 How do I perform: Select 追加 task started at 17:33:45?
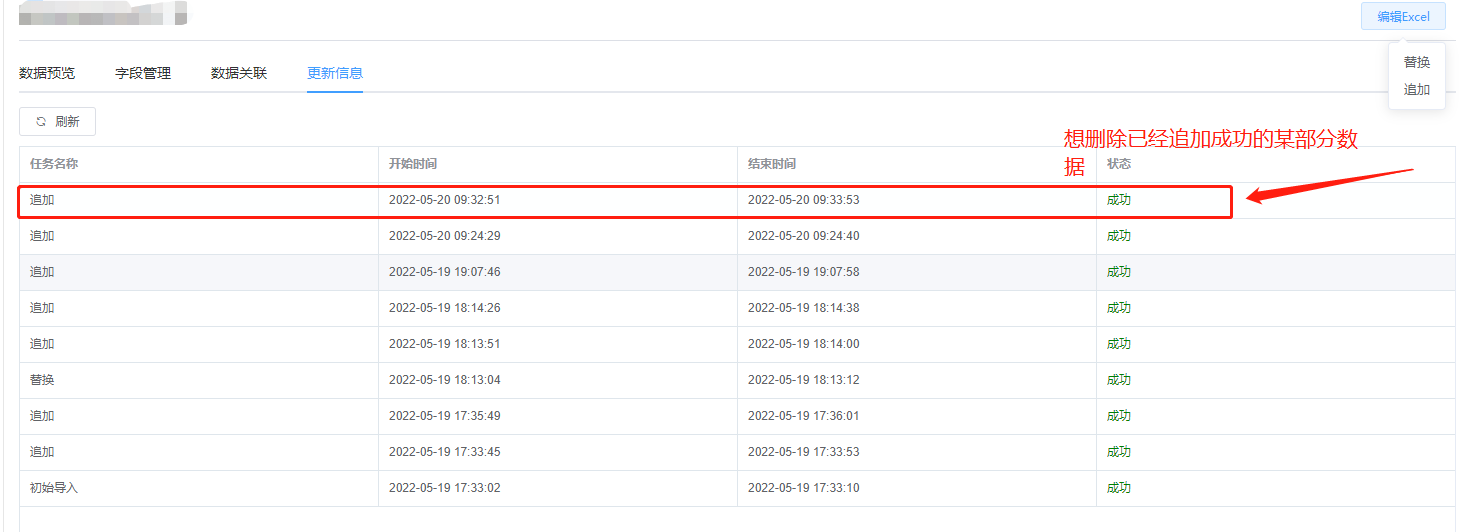[x=42, y=452]
